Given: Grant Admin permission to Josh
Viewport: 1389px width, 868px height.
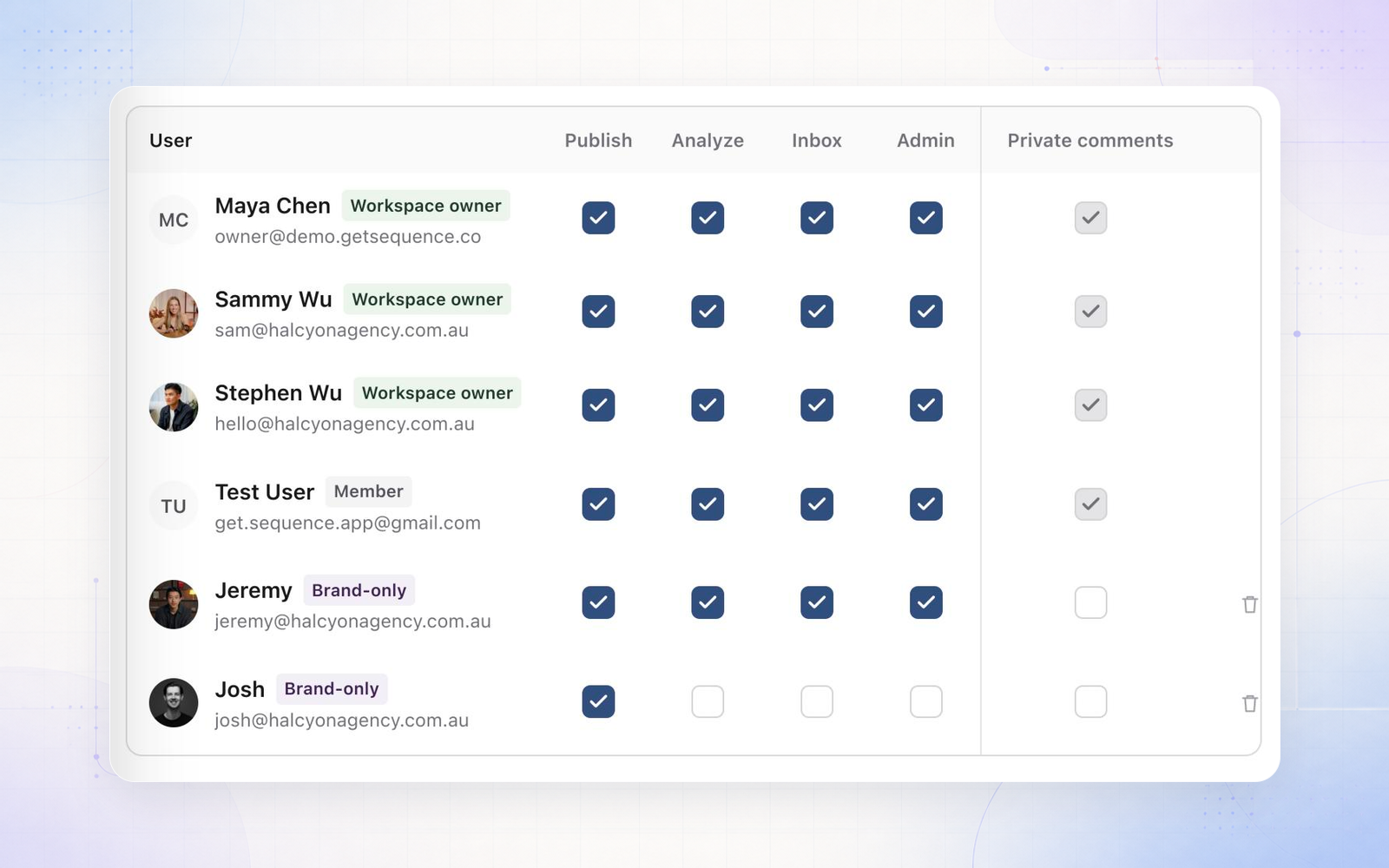Looking at the screenshot, I should click(x=926, y=701).
